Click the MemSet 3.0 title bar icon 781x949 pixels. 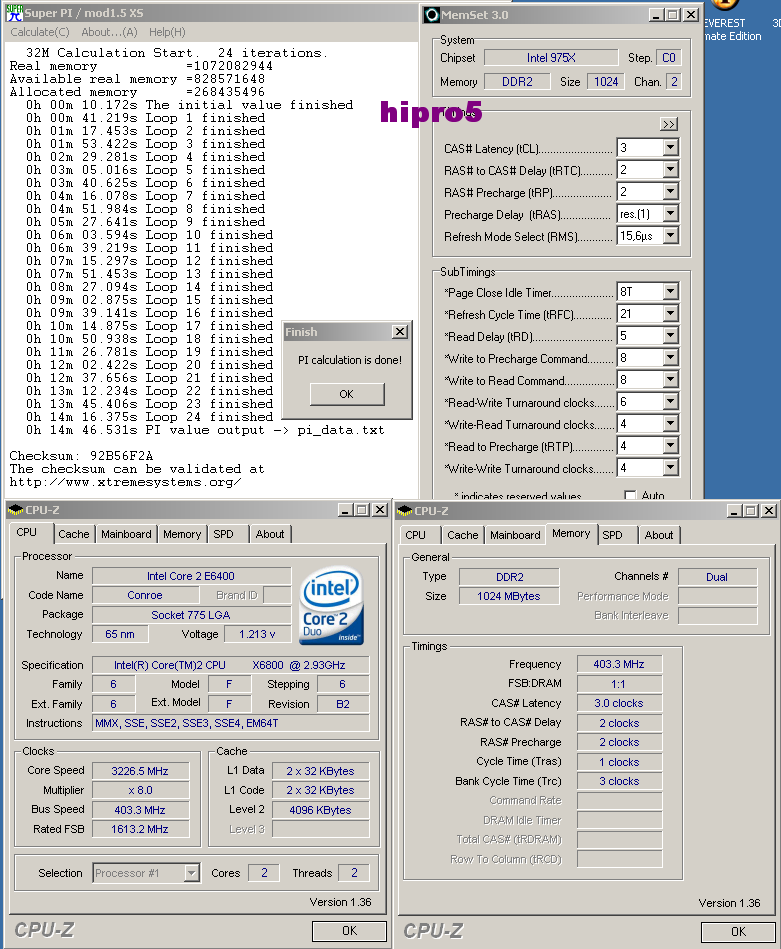click(x=432, y=15)
